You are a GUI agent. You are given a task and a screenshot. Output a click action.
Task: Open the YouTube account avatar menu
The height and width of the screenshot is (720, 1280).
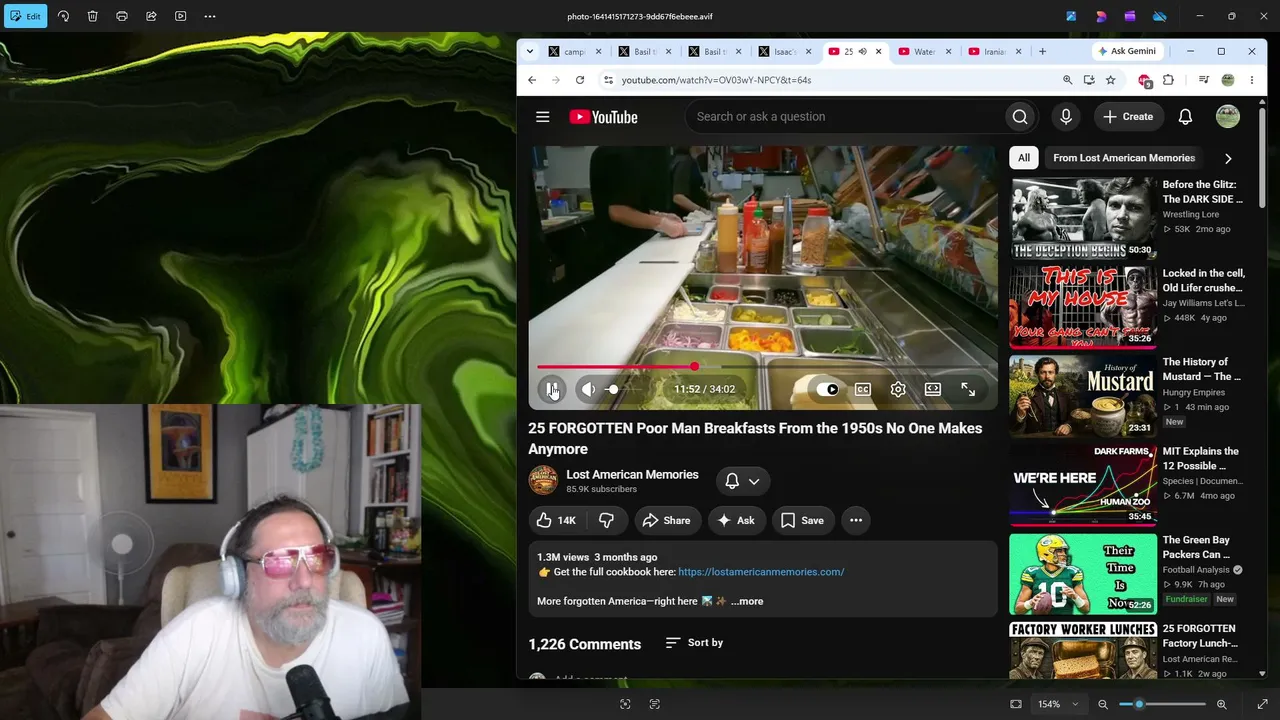pos(1228,117)
